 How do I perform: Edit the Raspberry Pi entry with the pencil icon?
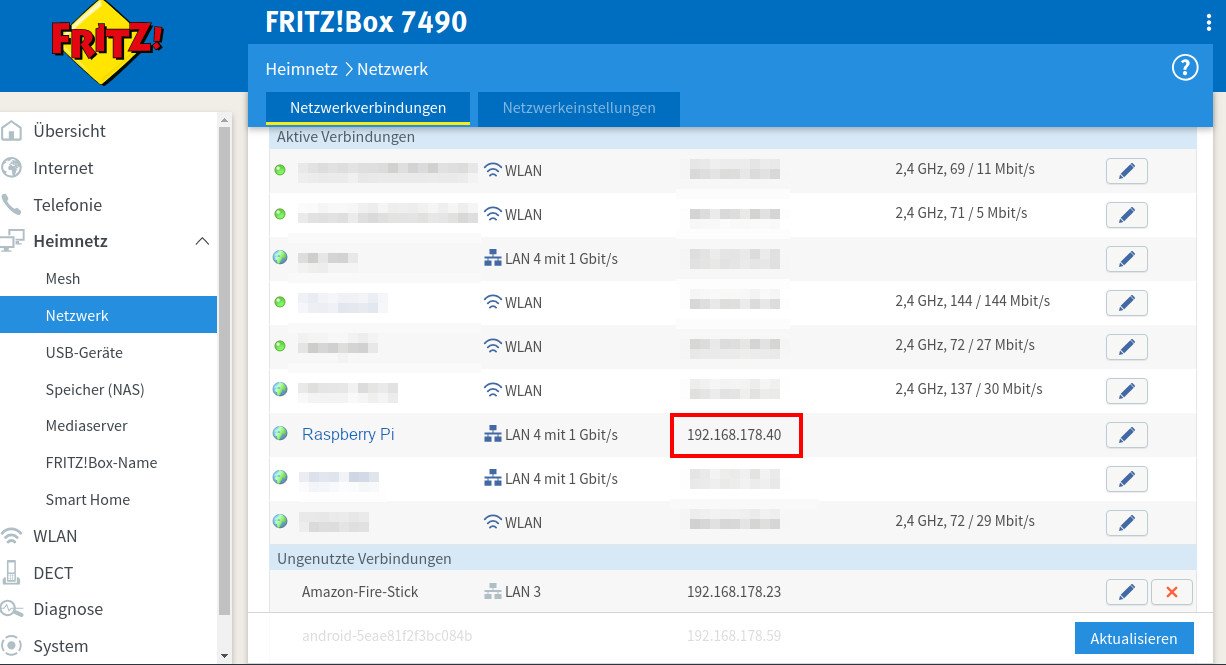point(1127,435)
